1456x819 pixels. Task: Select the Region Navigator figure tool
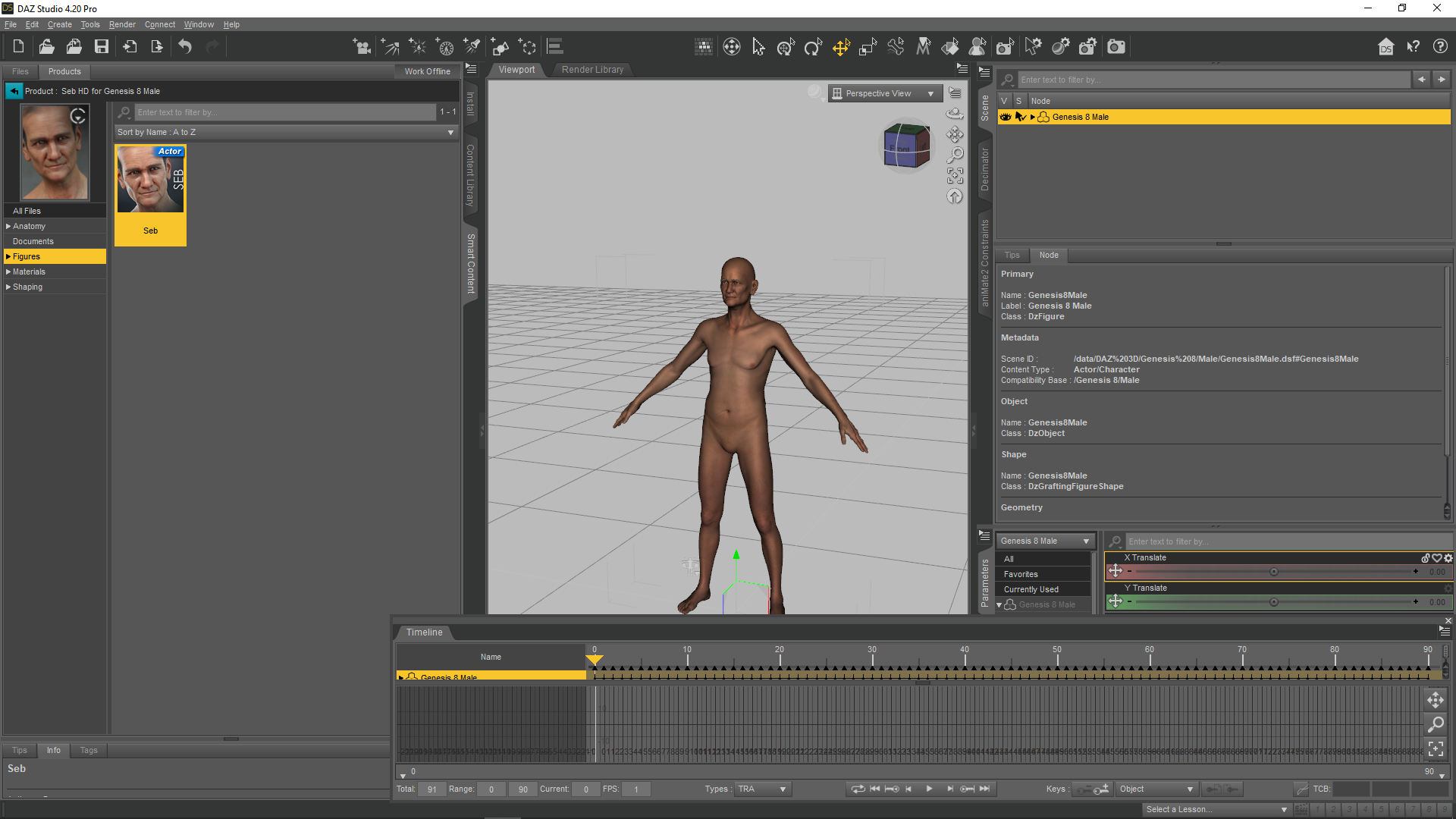pyautogui.click(x=977, y=47)
